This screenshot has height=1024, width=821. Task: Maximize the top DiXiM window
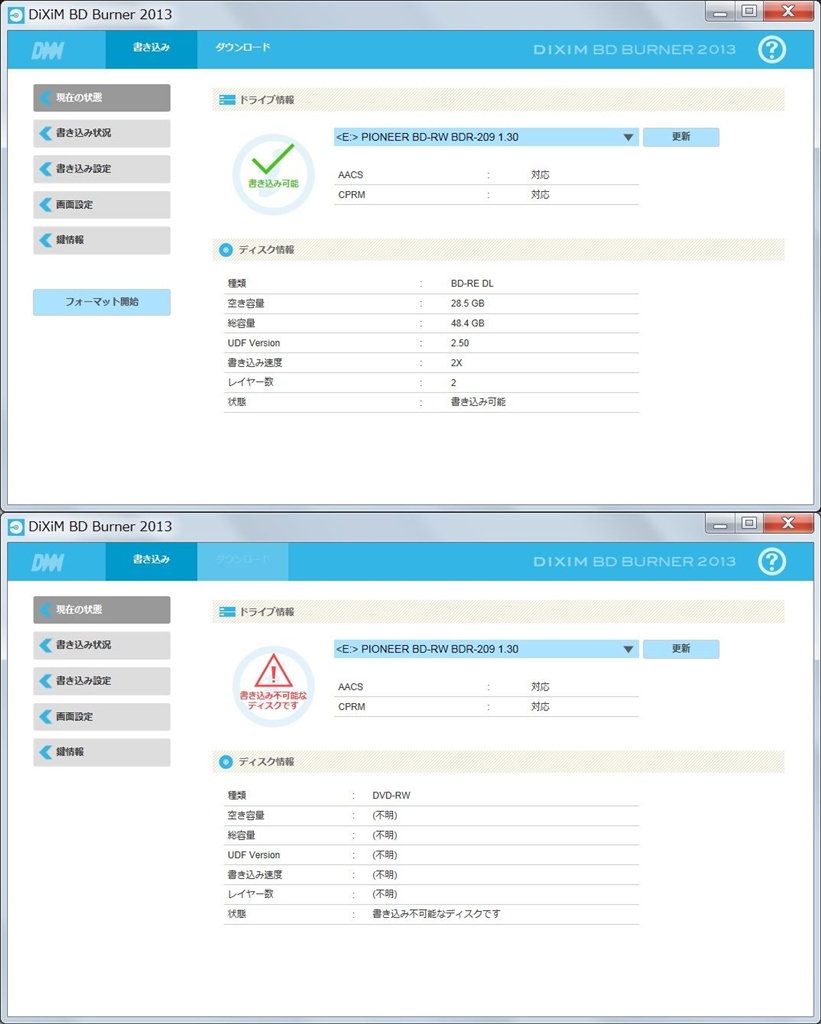749,11
